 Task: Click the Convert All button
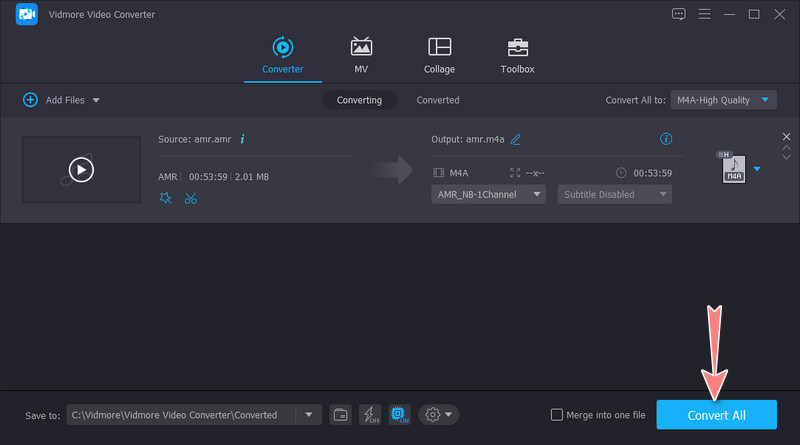[x=716, y=415]
